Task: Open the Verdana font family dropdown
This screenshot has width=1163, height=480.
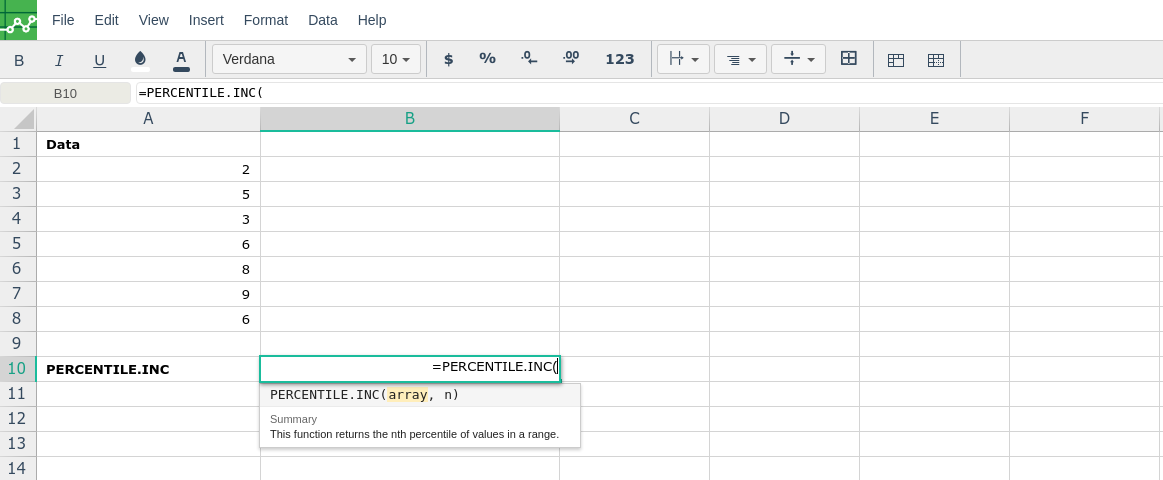Action: click(289, 59)
